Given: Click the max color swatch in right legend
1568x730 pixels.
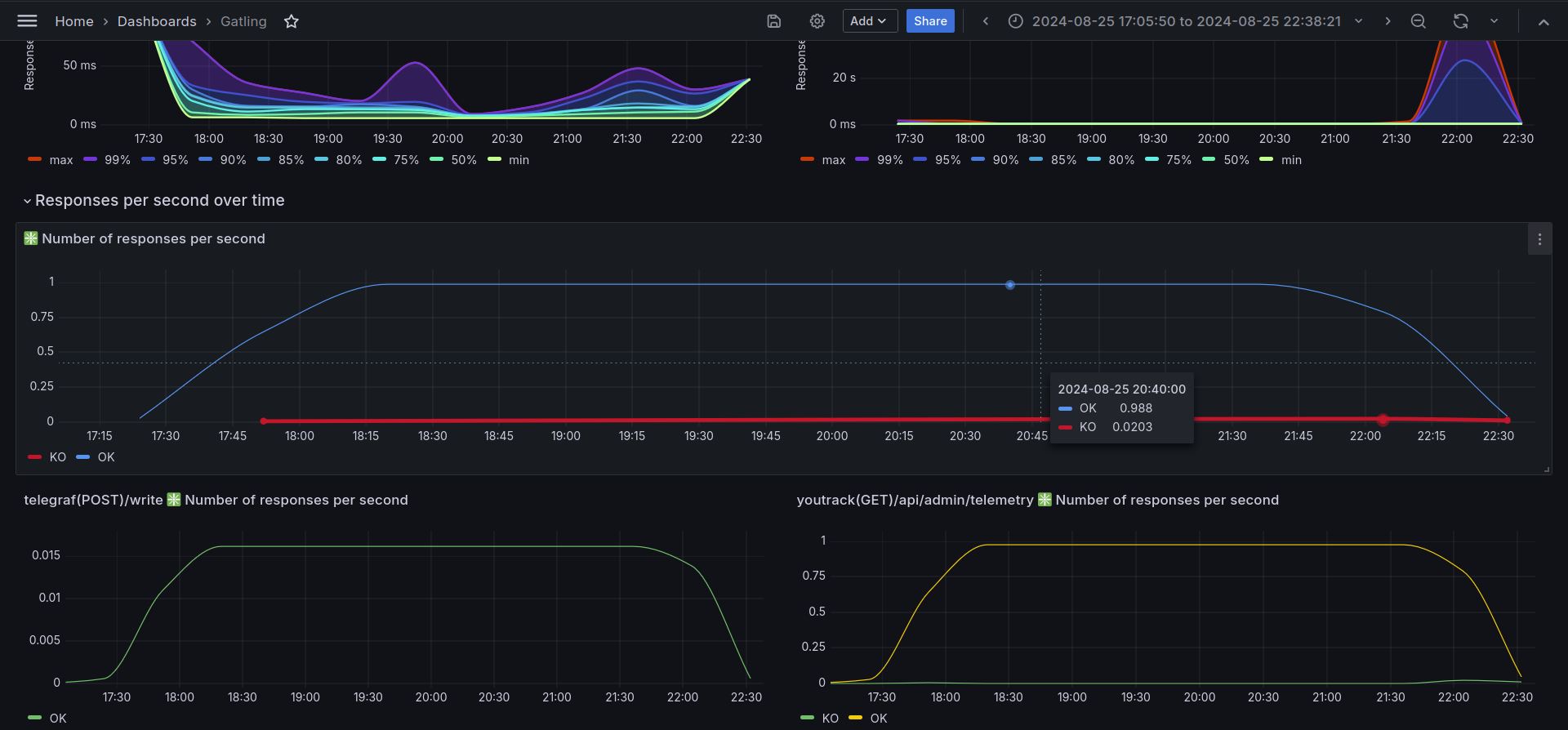Looking at the screenshot, I should click(x=807, y=159).
